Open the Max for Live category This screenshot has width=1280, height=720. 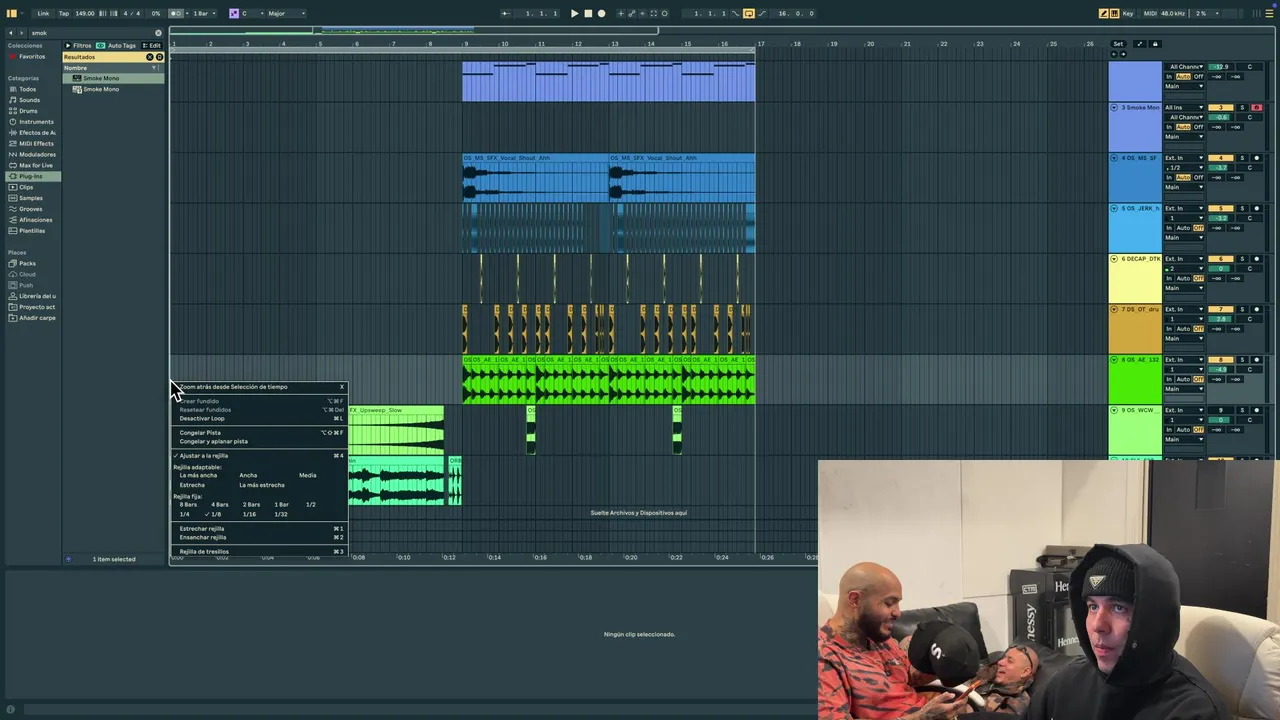click(x=35, y=165)
